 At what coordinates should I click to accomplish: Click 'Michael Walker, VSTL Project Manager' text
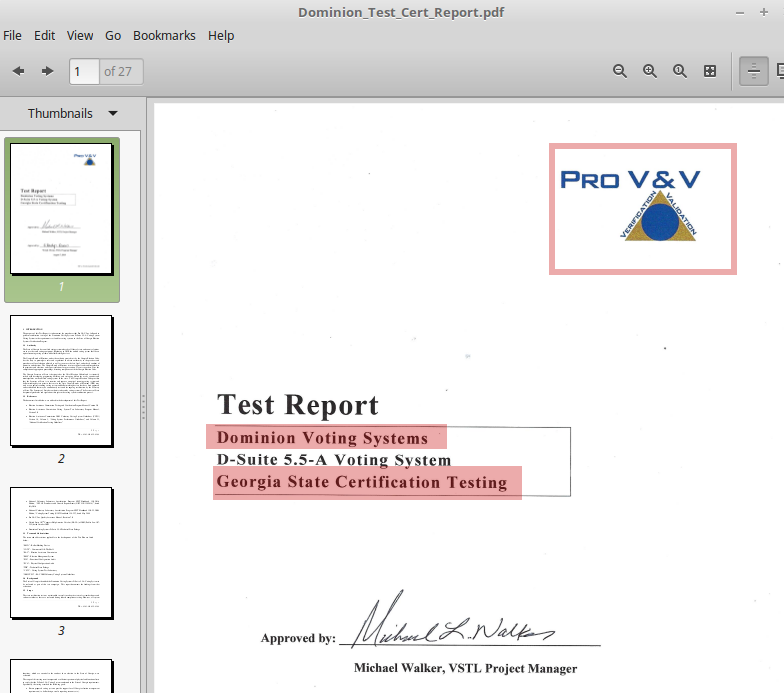pos(466,668)
